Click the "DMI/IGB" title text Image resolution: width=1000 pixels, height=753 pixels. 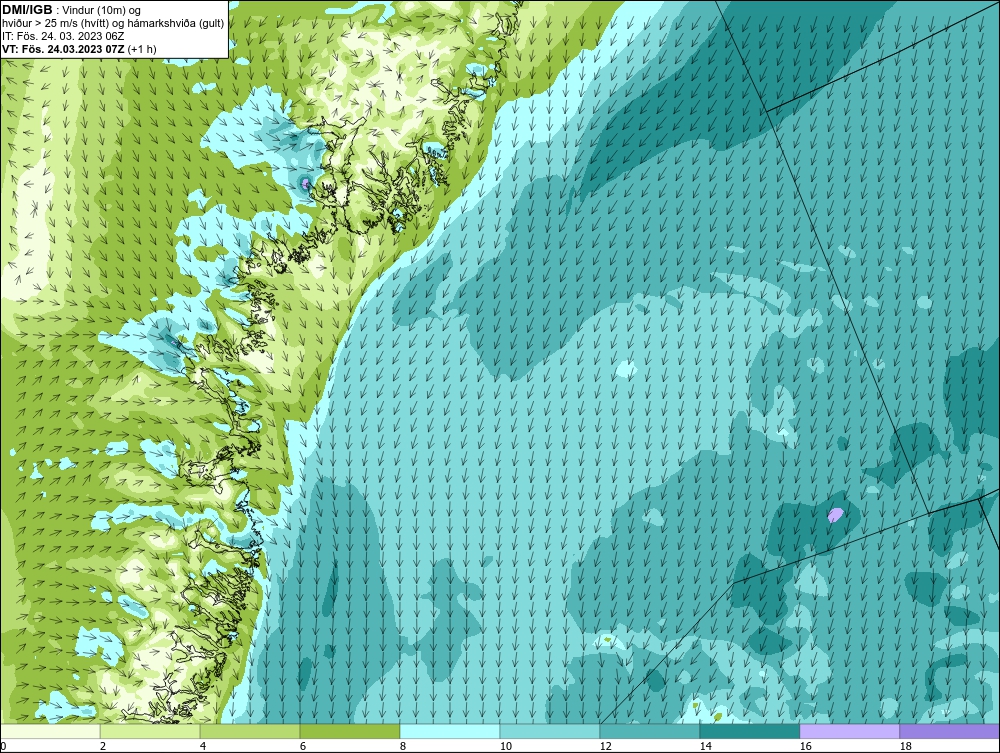pyautogui.click(x=27, y=10)
